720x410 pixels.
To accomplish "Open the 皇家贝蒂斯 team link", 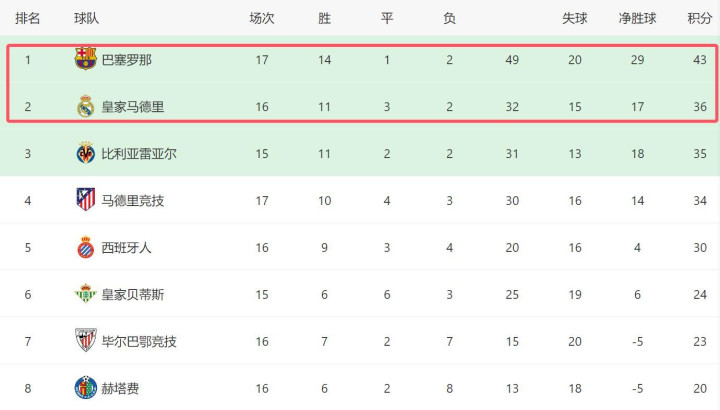I will tap(133, 295).
